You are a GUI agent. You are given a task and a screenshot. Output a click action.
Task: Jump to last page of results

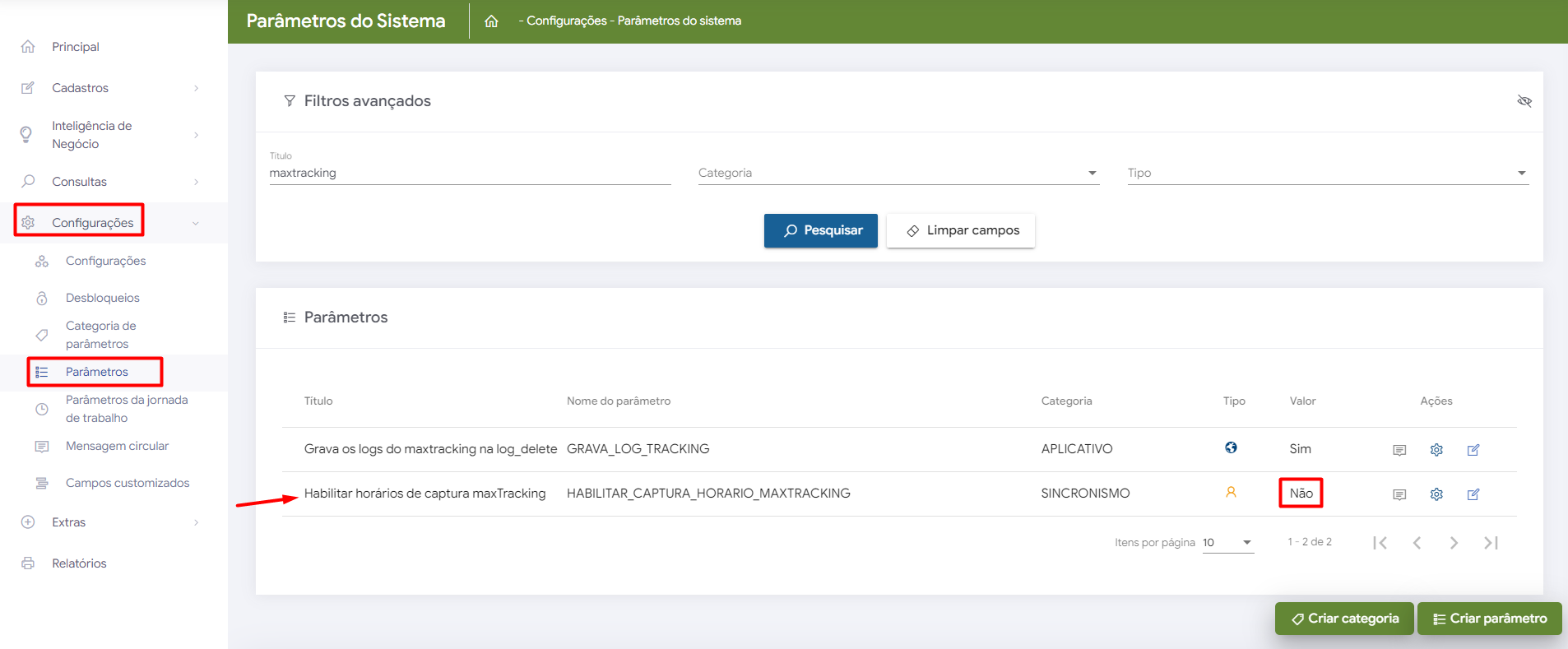pos(1491,543)
